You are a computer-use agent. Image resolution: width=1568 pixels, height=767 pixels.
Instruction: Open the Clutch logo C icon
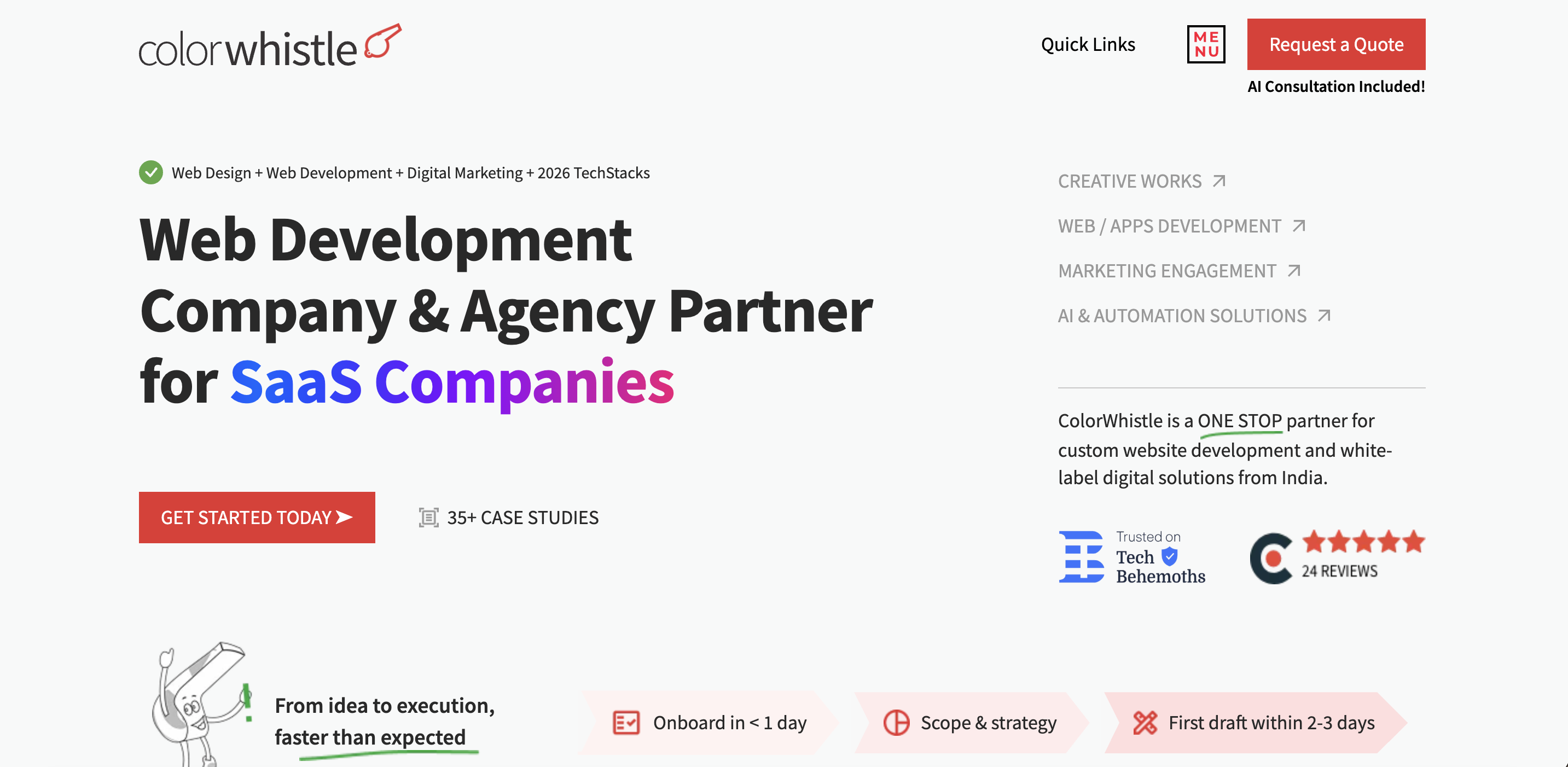pos(1271,558)
